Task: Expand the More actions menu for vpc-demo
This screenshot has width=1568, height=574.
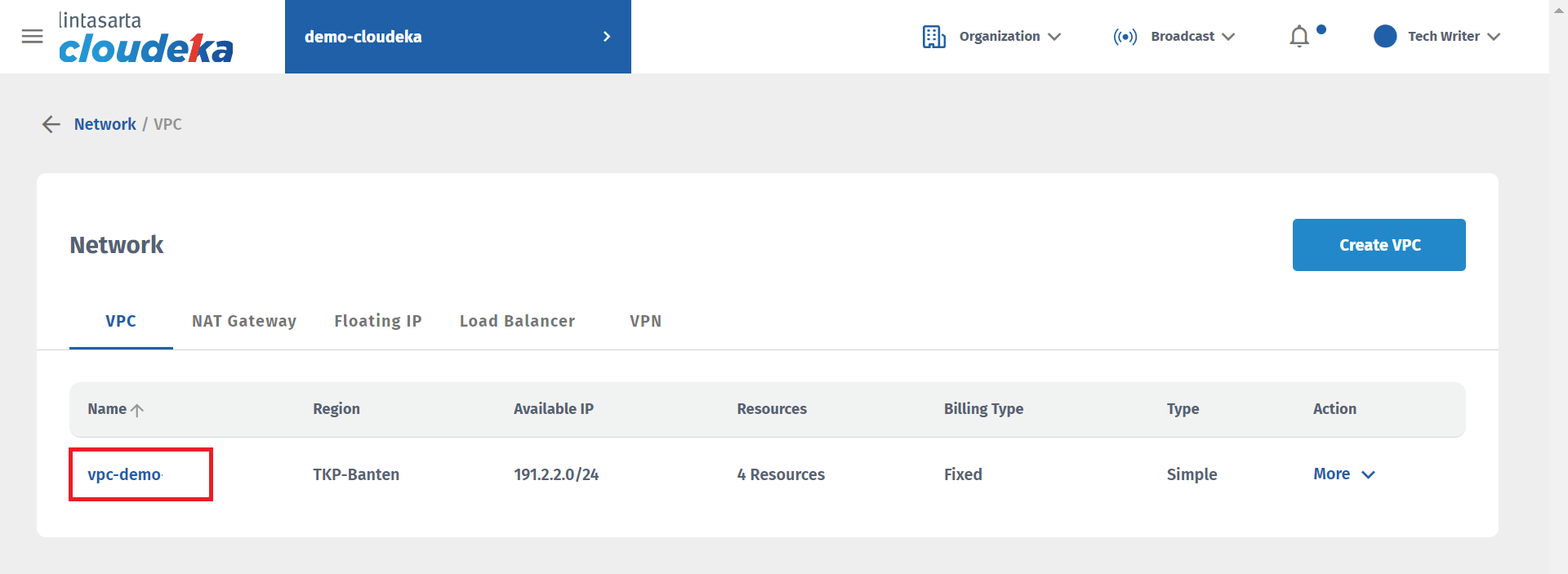Action: (1343, 474)
